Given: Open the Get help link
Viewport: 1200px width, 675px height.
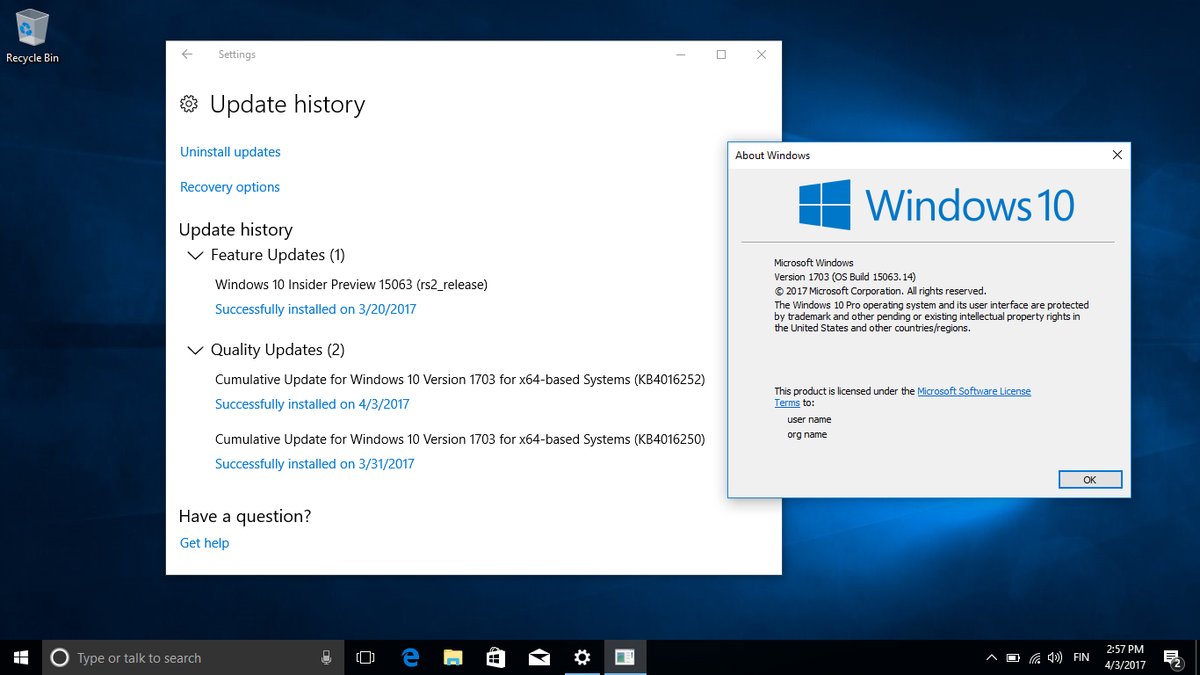Looking at the screenshot, I should click(x=204, y=543).
